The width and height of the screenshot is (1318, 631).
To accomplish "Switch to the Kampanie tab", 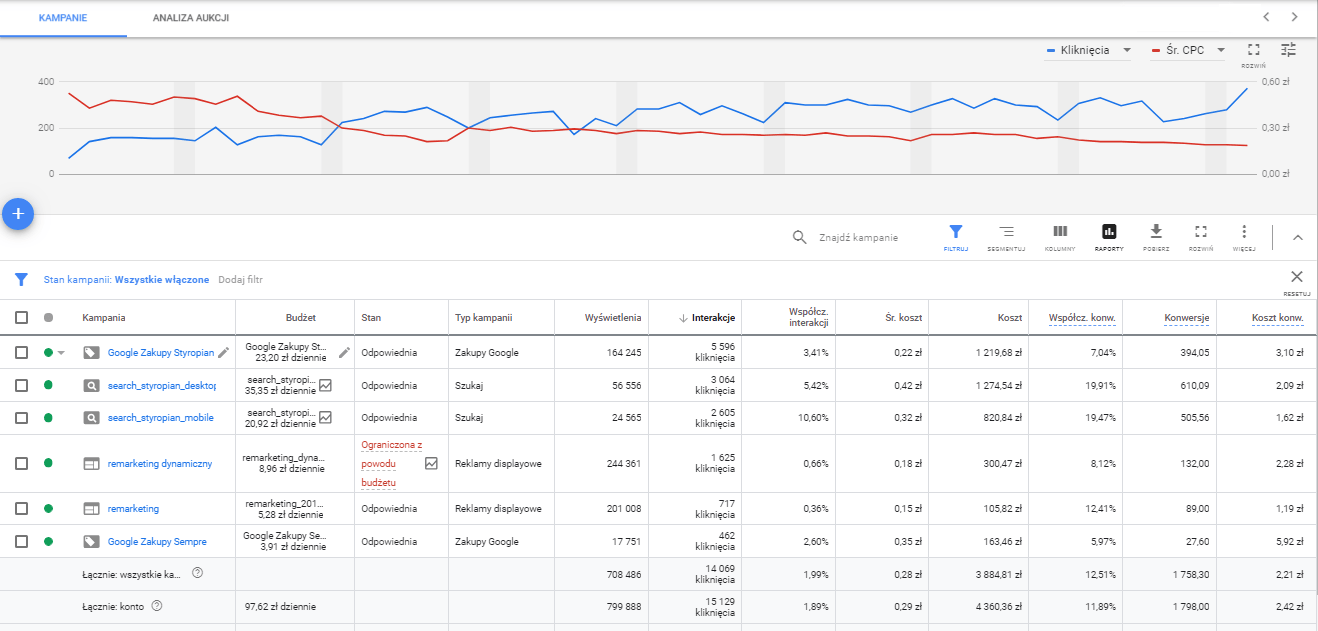I will tap(63, 18).
